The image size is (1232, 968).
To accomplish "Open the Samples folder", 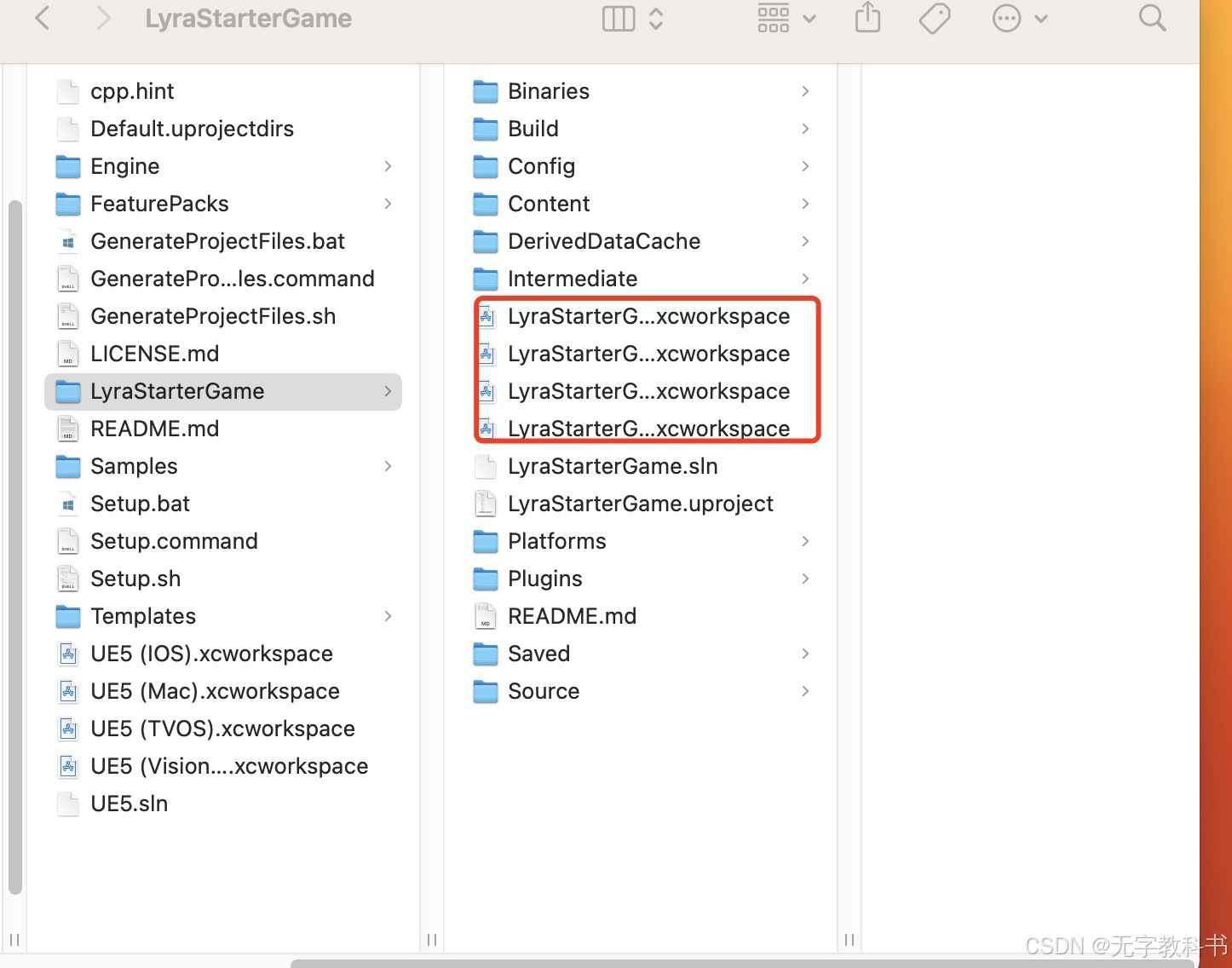I will click(x=134, y=466).
